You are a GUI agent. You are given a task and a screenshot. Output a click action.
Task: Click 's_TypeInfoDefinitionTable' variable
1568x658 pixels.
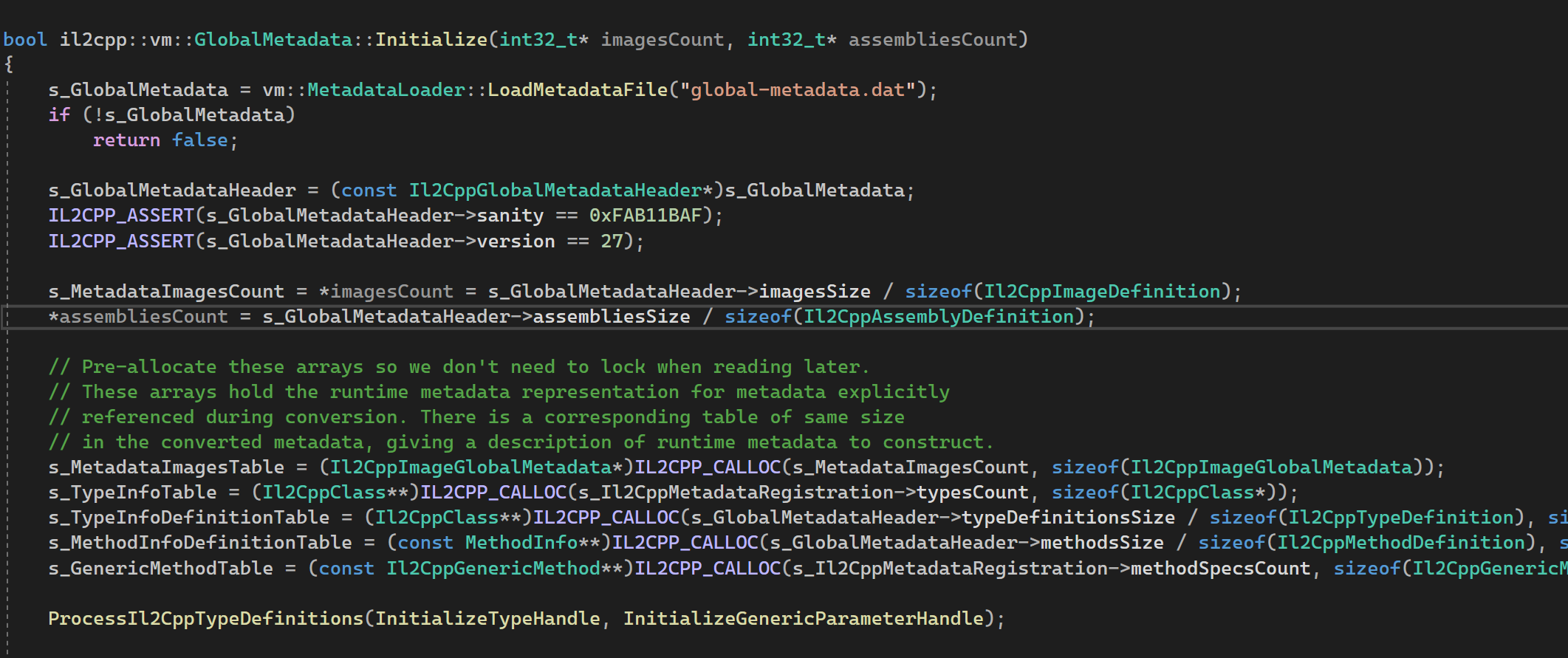point(189,518)
